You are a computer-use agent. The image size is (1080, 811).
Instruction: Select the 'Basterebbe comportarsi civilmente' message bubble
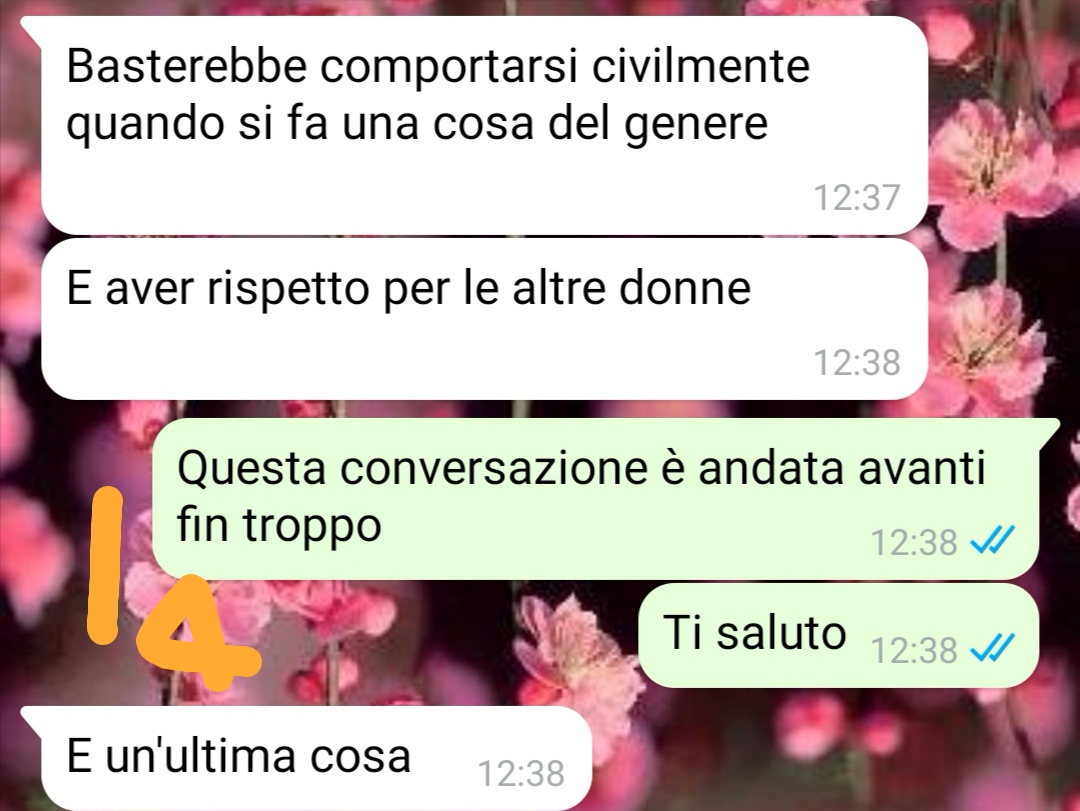click(484, 125)
